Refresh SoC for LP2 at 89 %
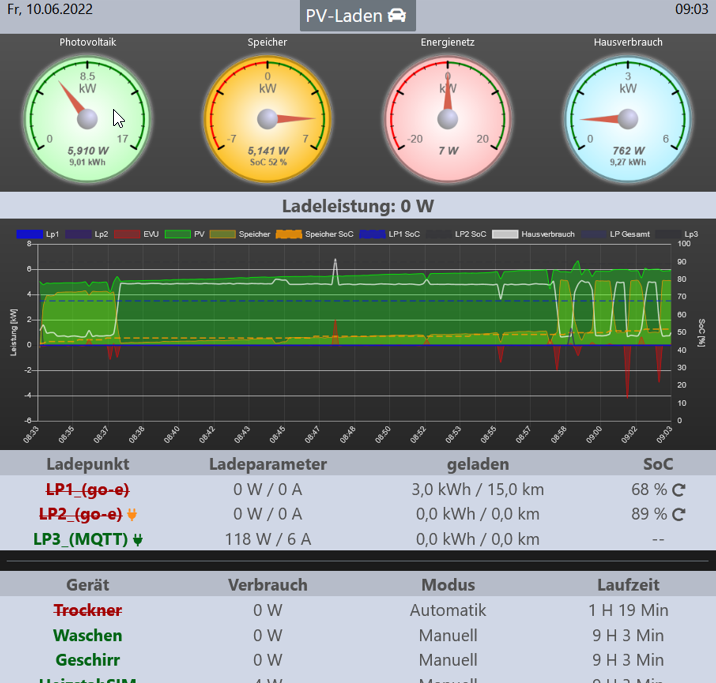 (x=678, y=515)
